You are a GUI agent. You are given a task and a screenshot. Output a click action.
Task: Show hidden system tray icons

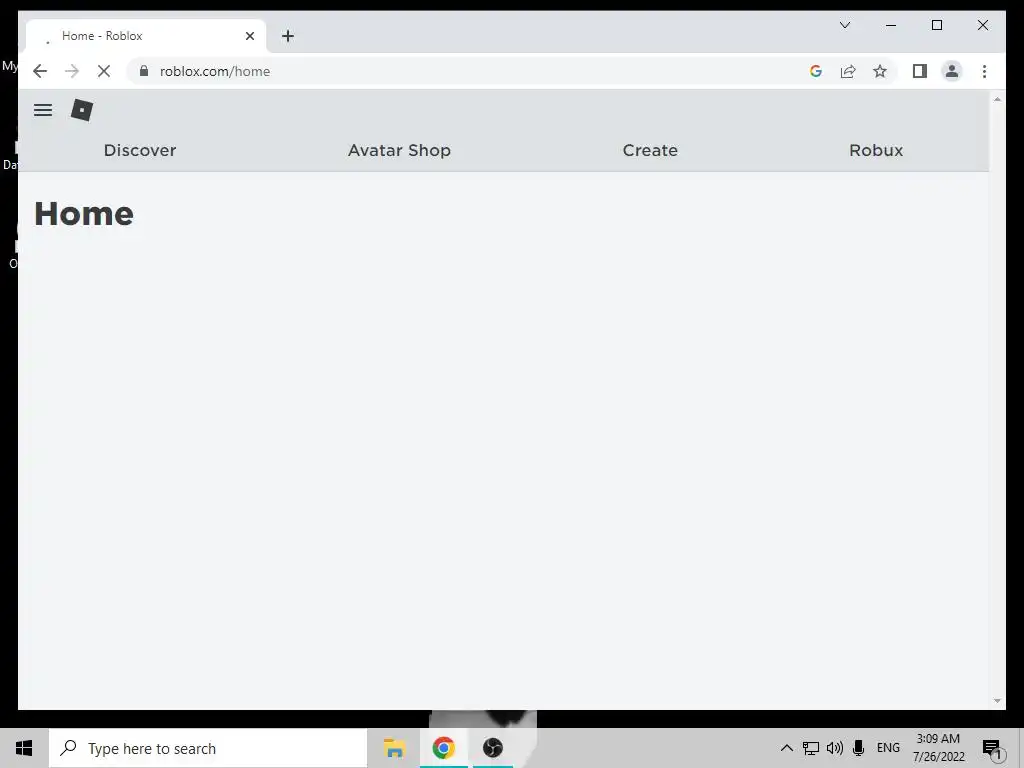tap(787, 748)
